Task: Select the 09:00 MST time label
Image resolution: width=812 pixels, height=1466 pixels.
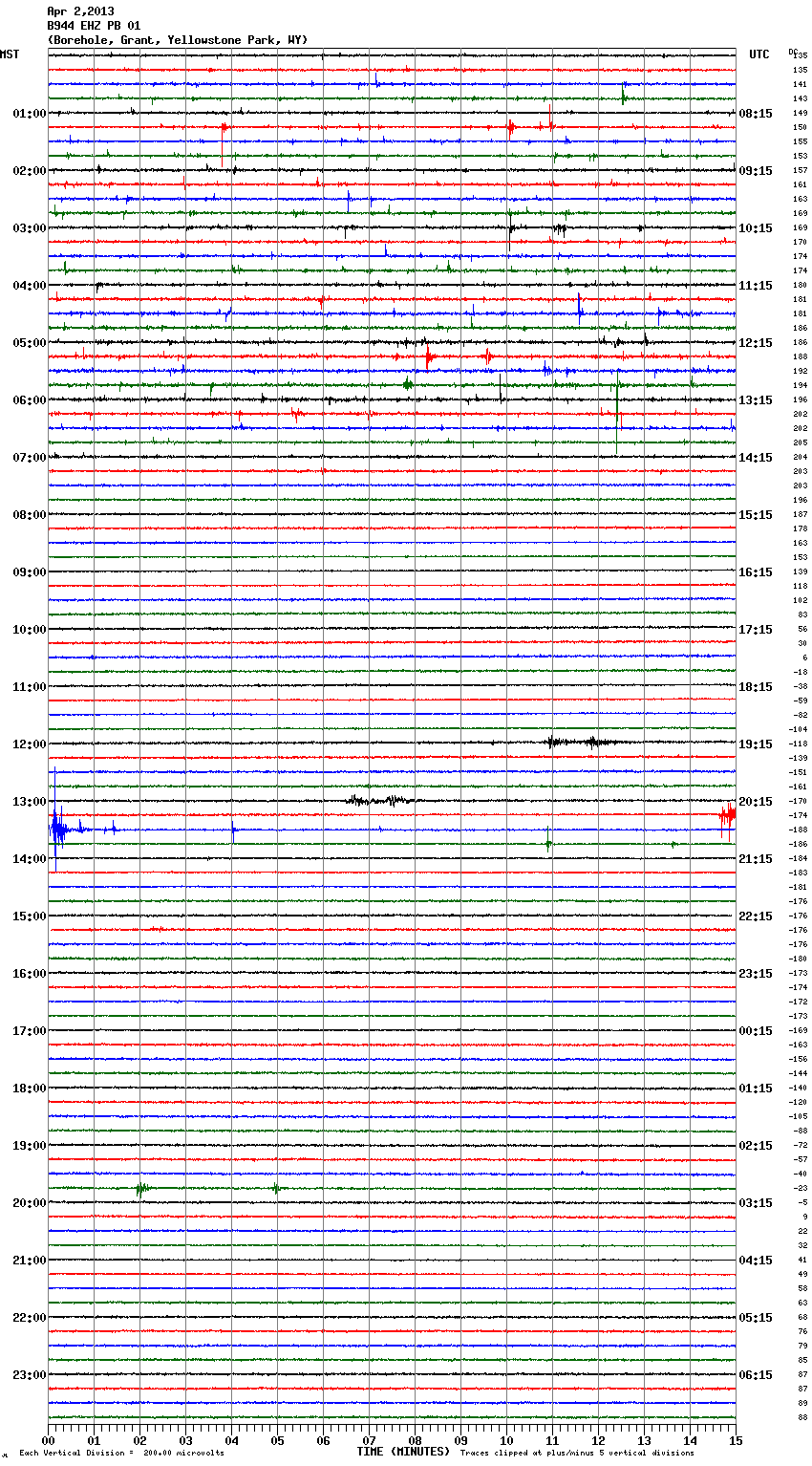Action: 30,572
